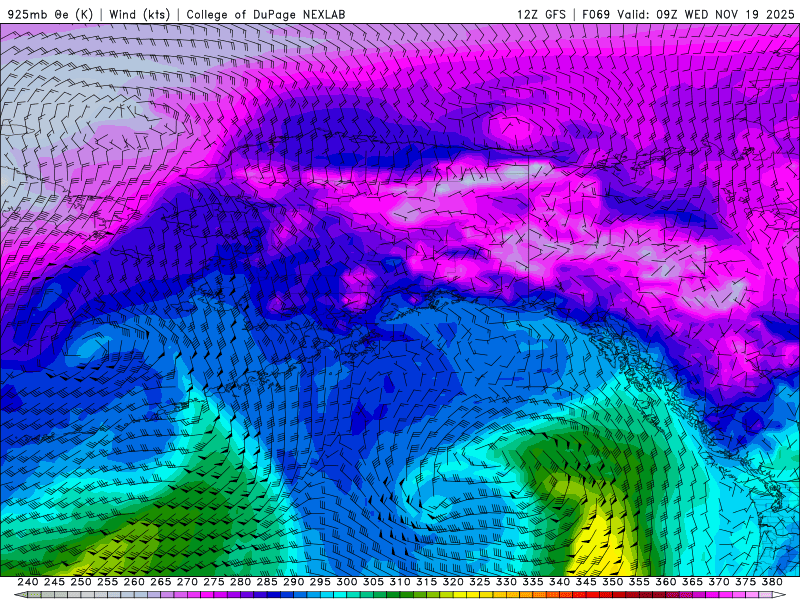Screen dimensions: 800x600
Task: Choose the 315 legend label
Action: pyautogui.click(x=426, y=582)
